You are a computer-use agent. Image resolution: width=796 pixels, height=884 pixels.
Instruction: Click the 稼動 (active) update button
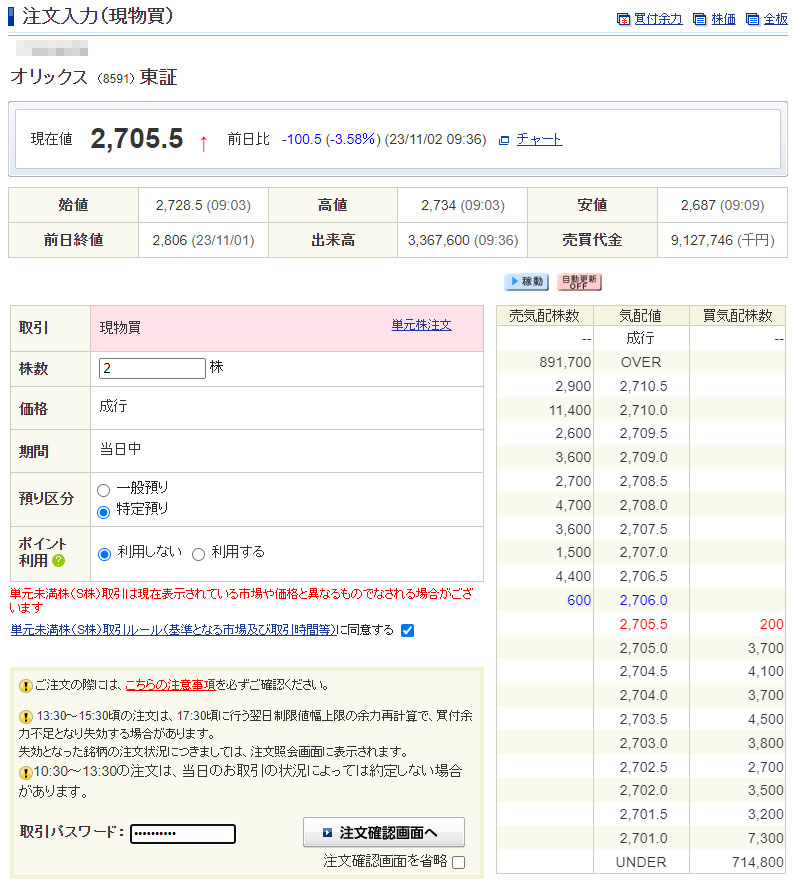[x=526, y=282]
